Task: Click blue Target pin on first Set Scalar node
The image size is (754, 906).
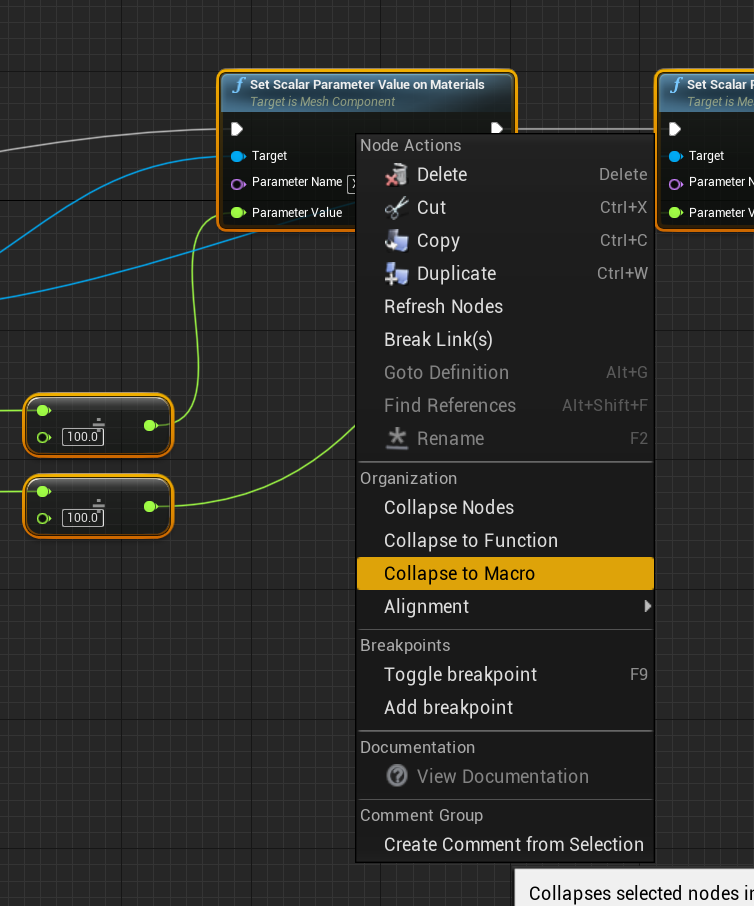Action: click(238, 156)
